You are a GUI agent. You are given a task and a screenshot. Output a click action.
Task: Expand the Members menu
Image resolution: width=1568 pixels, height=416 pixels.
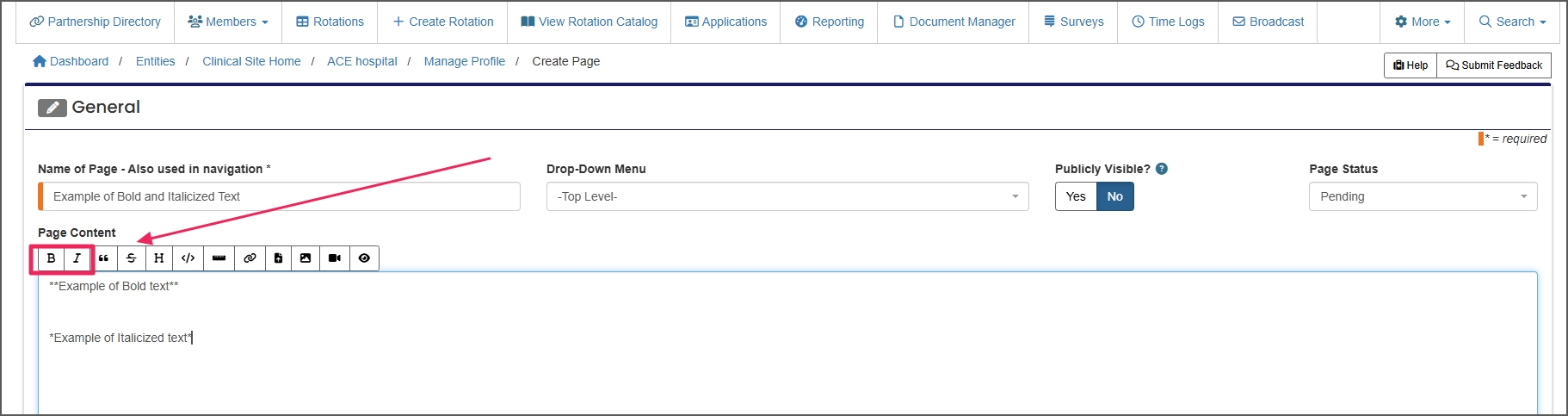pos(228,22)
